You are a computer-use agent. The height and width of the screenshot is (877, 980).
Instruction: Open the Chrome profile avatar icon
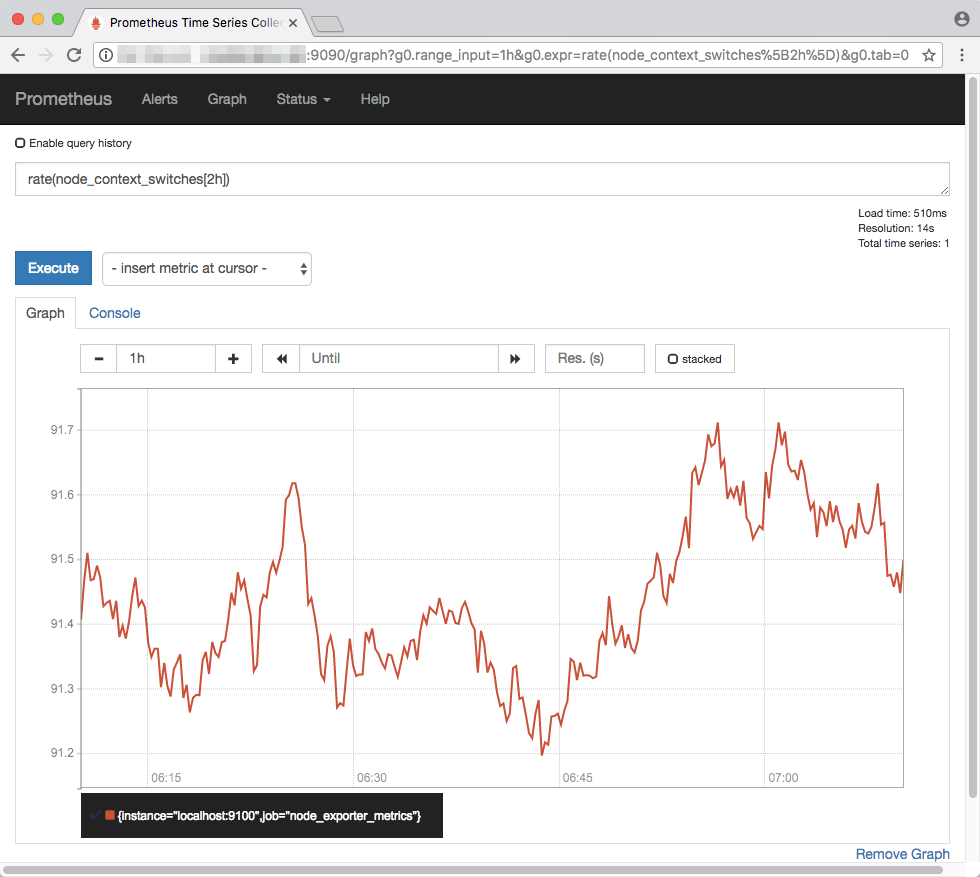click(960, 18)
